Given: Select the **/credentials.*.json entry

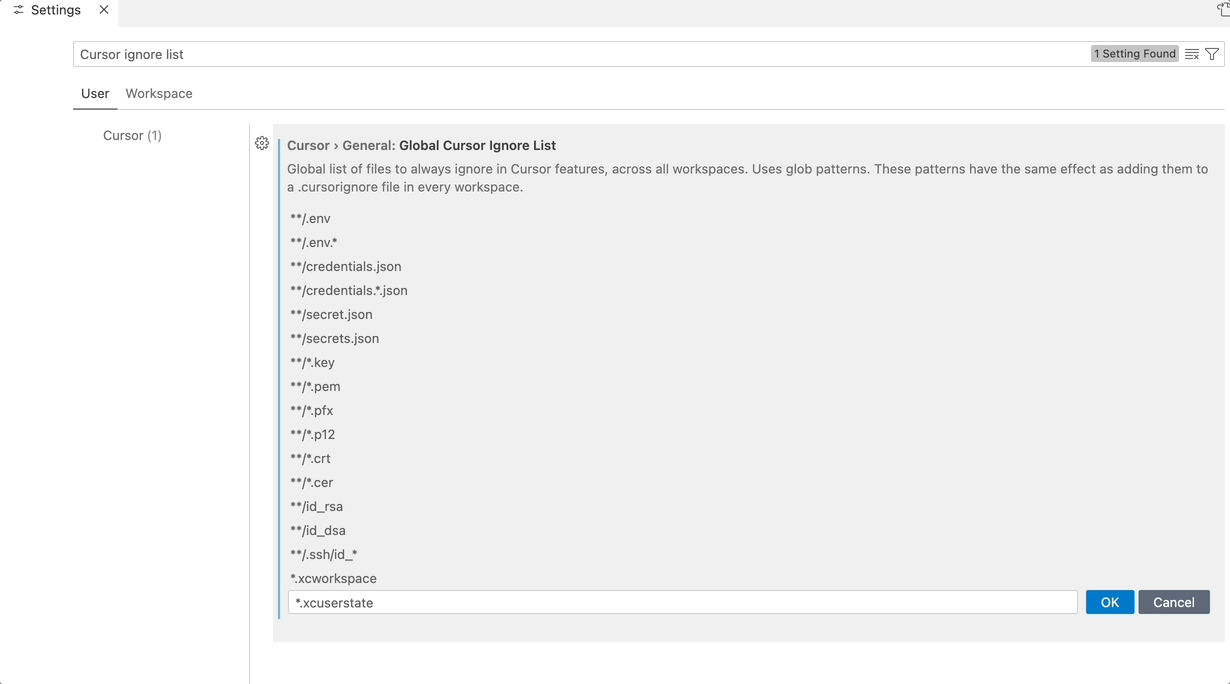Looking at the screenshot, I should click(348, 290).
